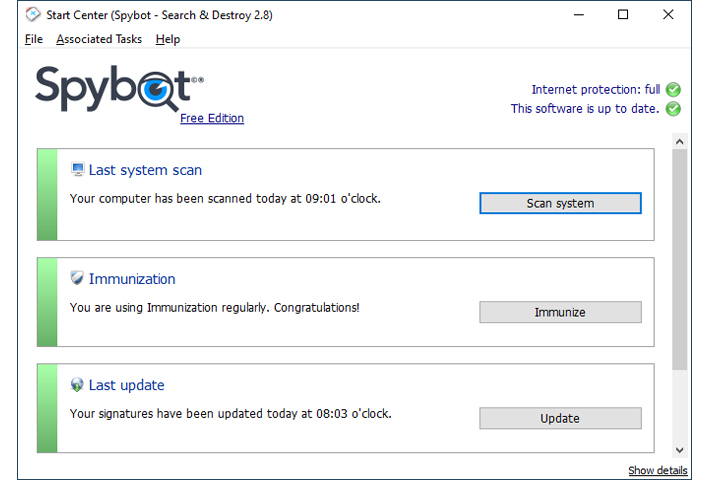Click 'Your signatures have been updated today' text
This screenshot has height=480, width=720.
click(231, 414)
